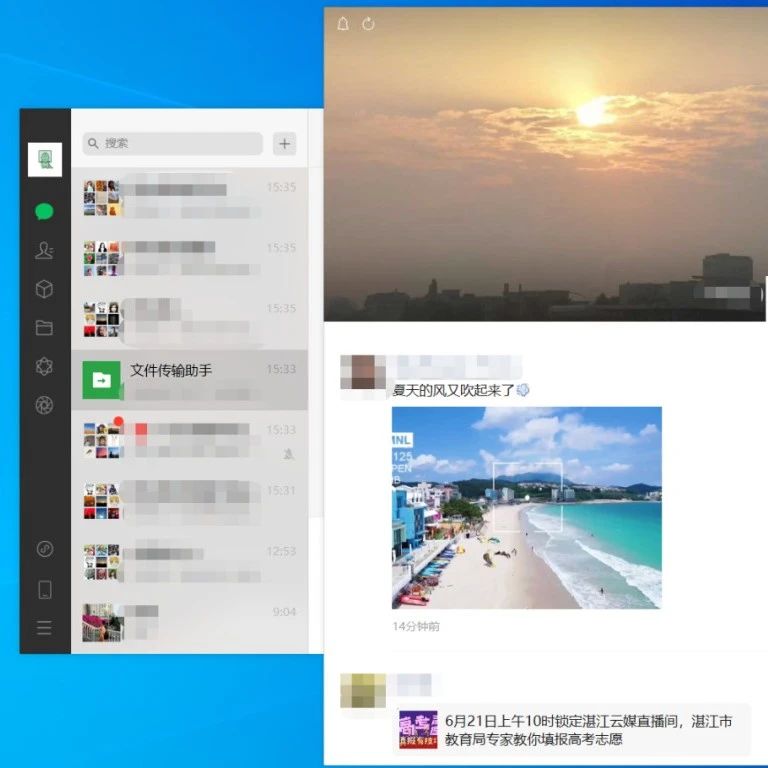Open the beach photo in the Moments post
This screenshot has width=768, height=768.
click(527, 508)
